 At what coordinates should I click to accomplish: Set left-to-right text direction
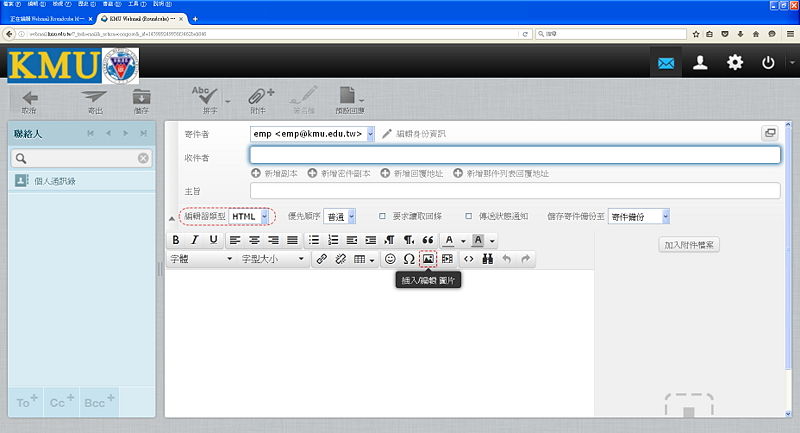390,240
